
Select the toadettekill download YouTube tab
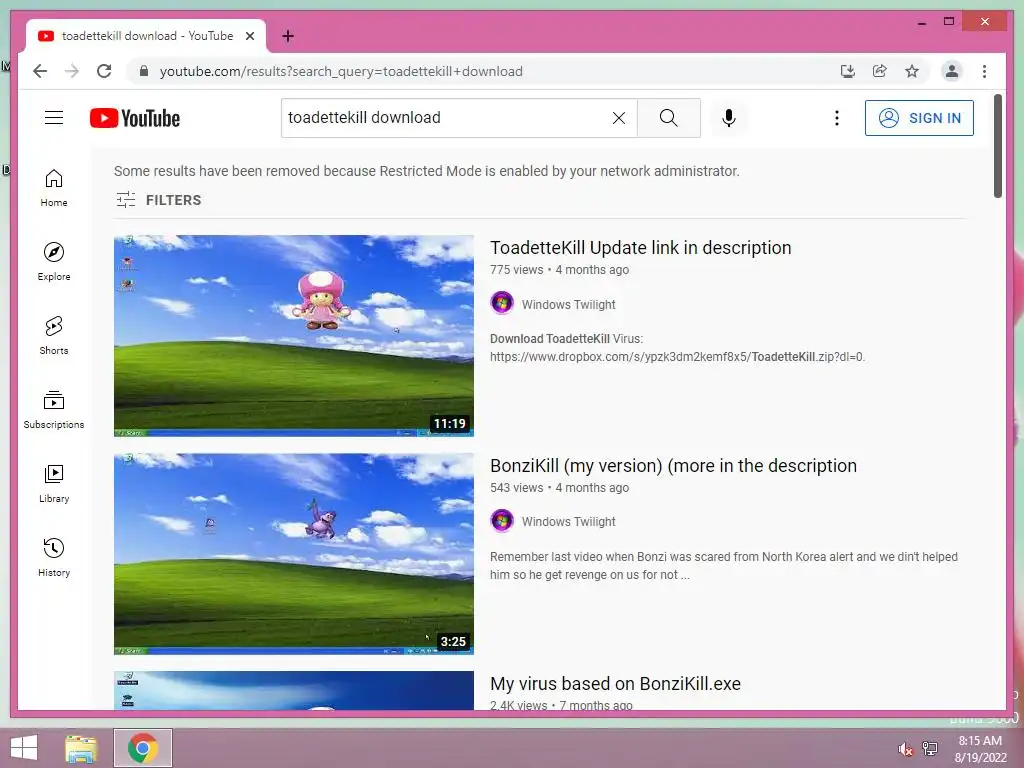(145, 36)
